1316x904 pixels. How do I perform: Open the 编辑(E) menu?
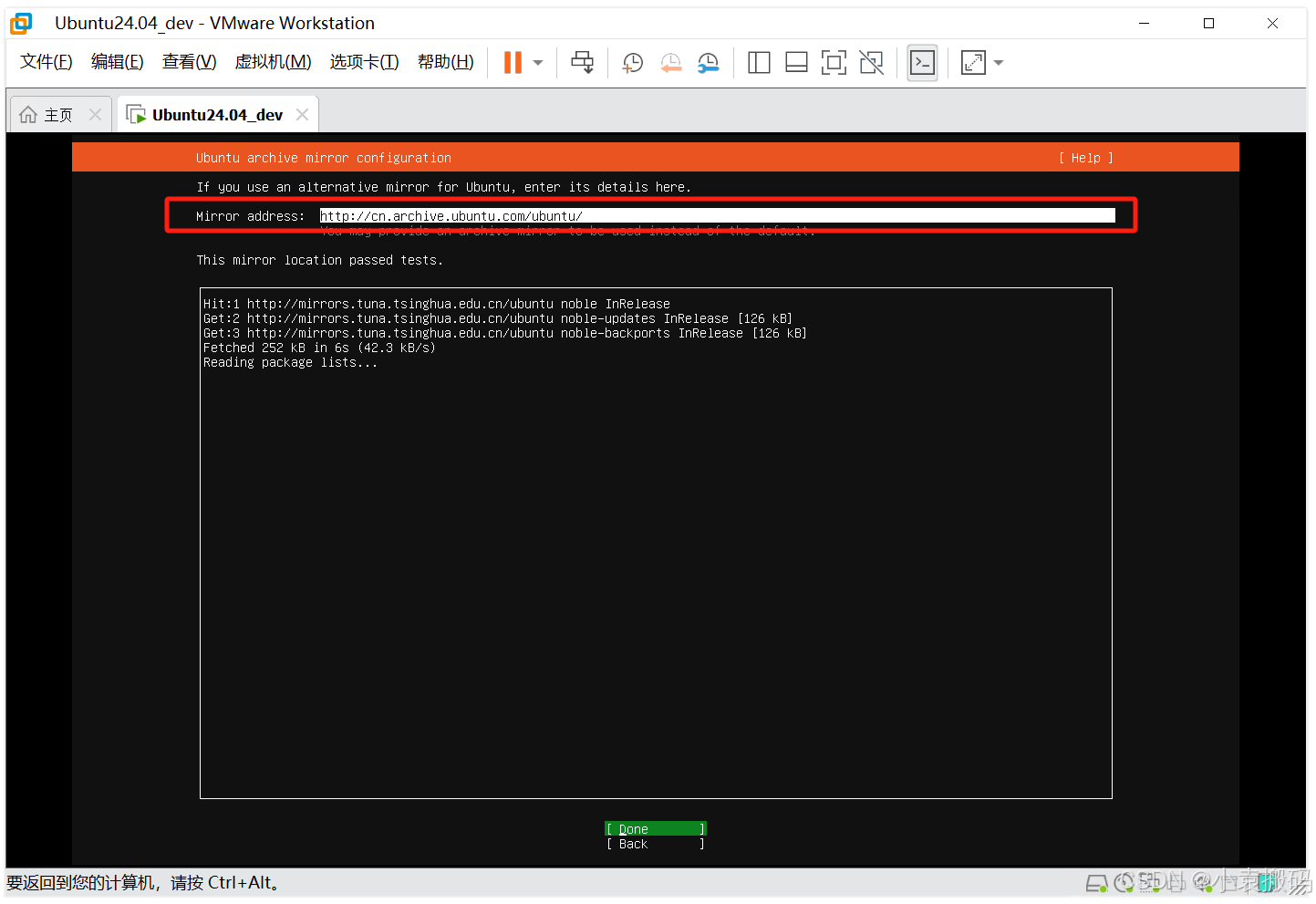pyautogui.click(x=118, y=62)
